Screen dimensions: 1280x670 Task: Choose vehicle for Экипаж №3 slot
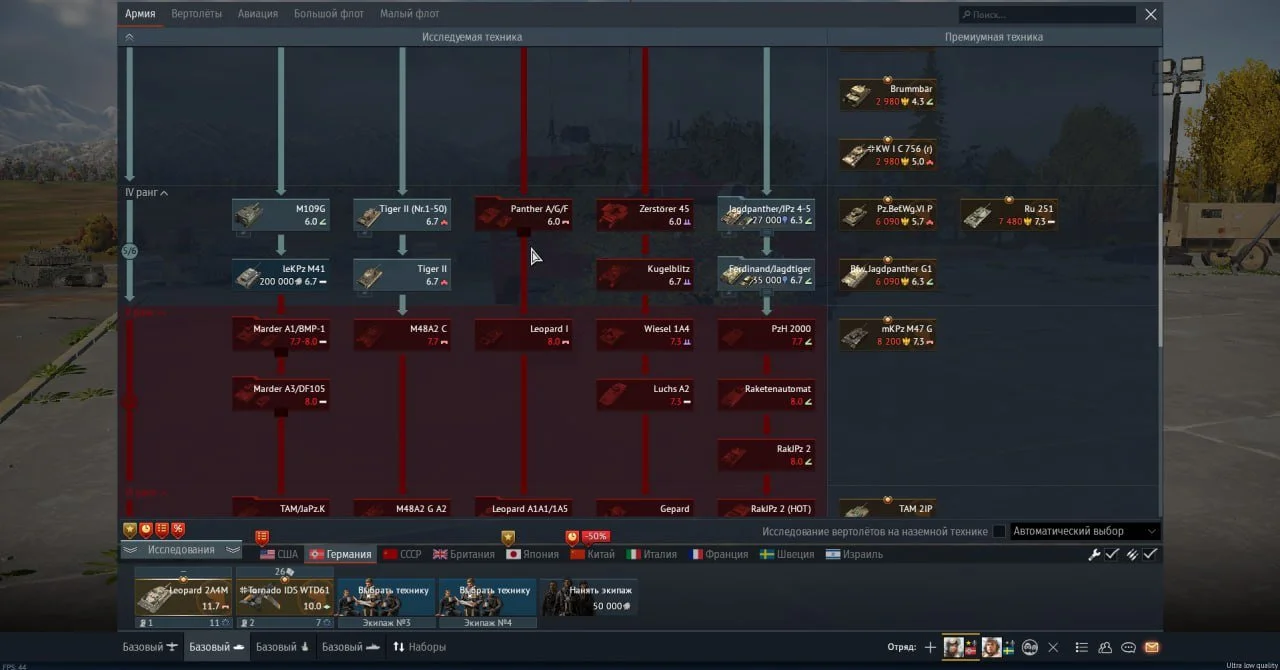tap(386, 597)
